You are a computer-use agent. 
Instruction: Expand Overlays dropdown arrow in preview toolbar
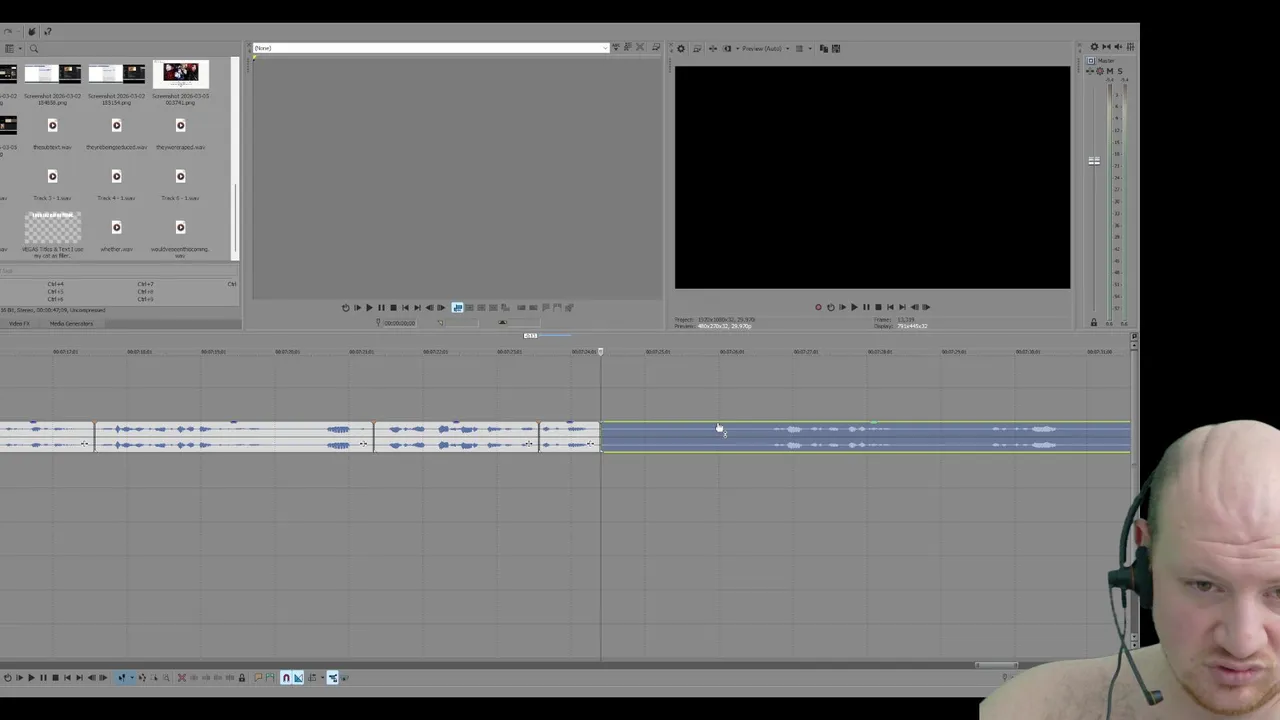[x=810, y=48]
